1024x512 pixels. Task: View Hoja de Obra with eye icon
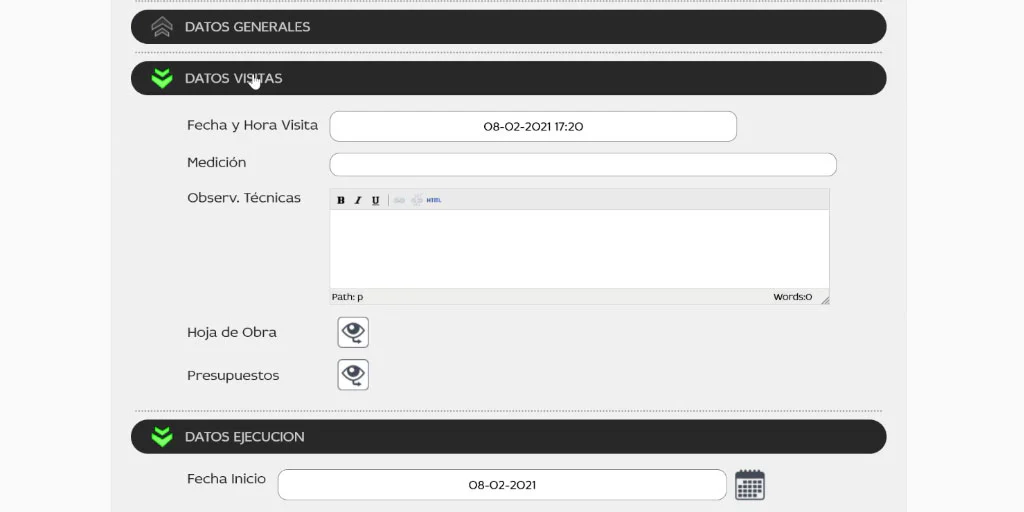pyautogui.click(x=353, y=332)
